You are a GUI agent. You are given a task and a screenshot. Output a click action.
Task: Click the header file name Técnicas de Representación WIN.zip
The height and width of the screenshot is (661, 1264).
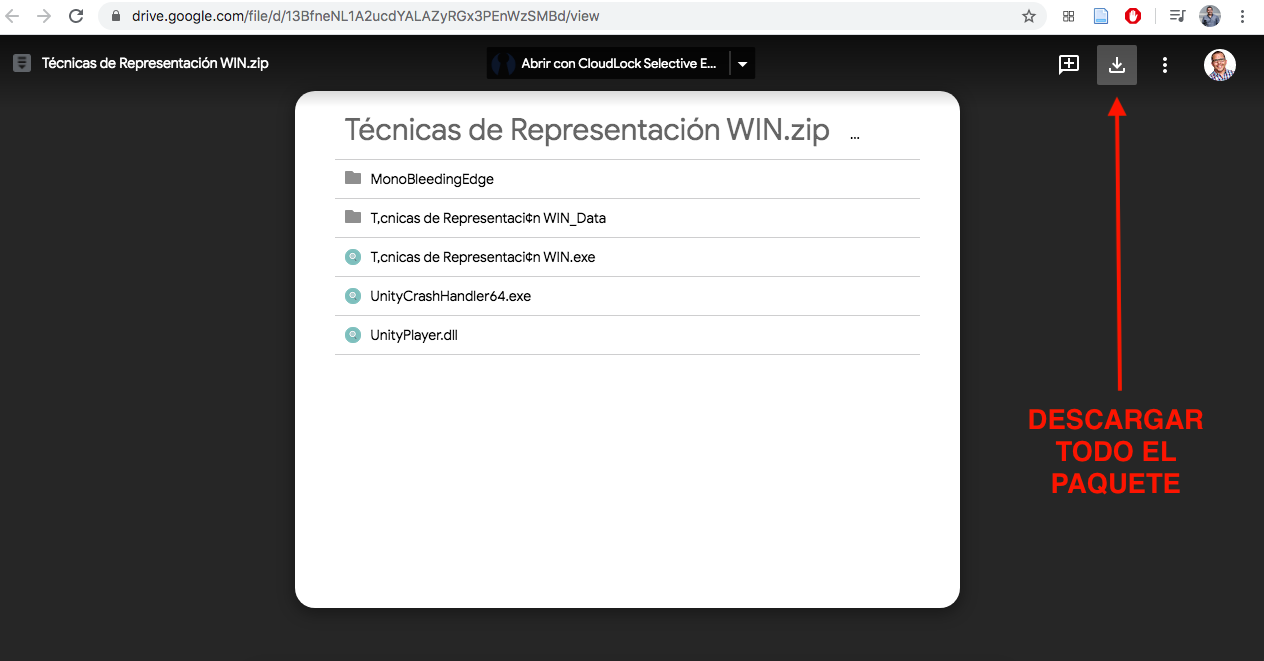(x=155, y=63)
